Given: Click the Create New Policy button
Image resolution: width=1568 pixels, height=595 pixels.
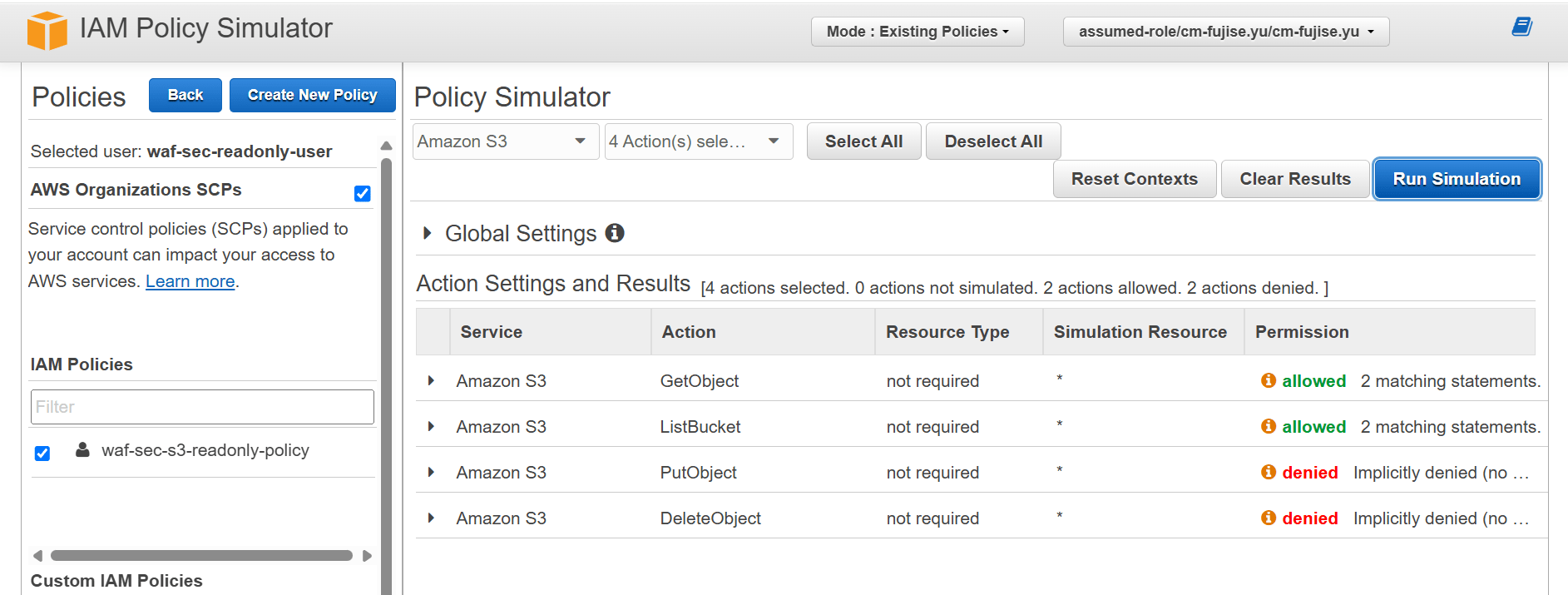Looking at the screenshot, I should coord(312,95).
